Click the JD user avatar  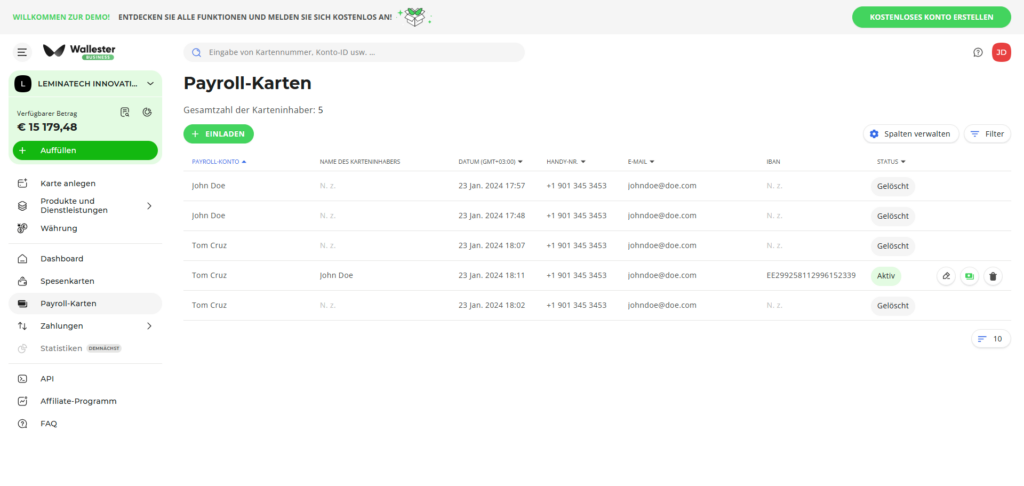click(x=1001, y=52)
